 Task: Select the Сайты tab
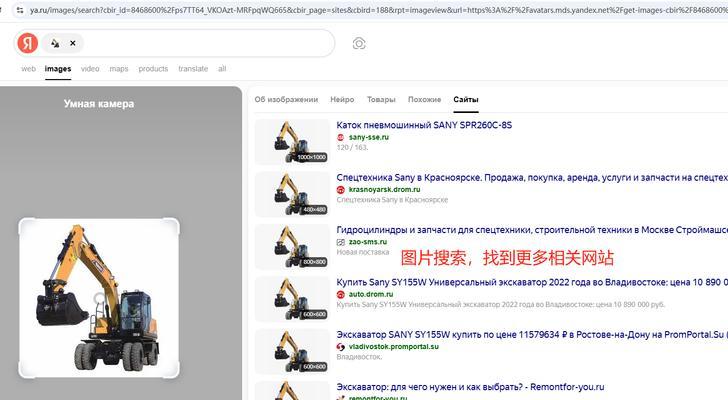click(x=466, y=99)
